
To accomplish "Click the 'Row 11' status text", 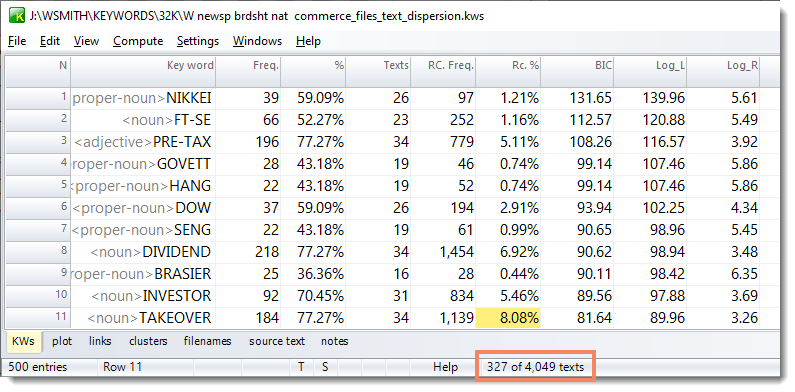I will tap(122, 367).
